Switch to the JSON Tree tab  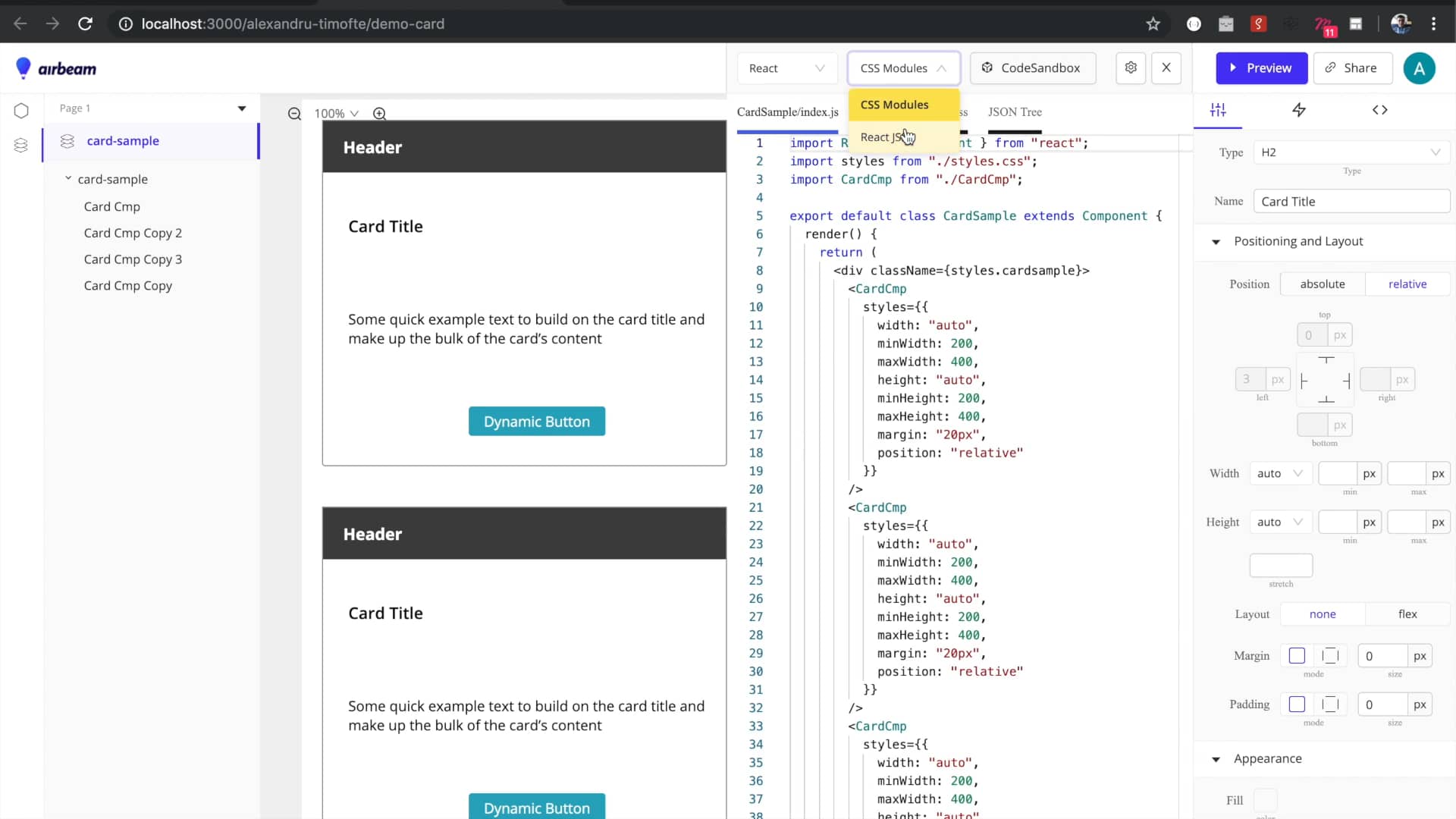(x=1015, y=112)
